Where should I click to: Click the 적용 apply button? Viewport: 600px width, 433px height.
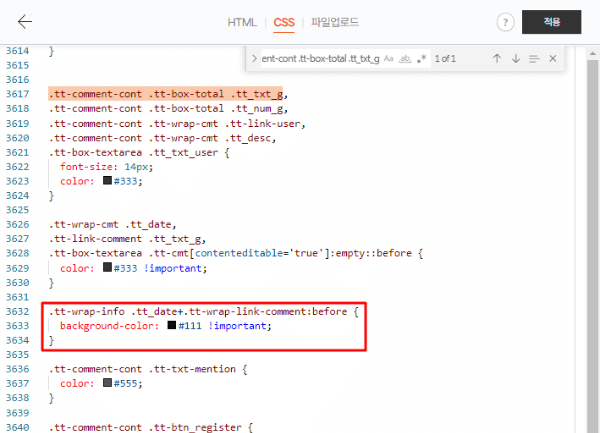click(551, 22)
